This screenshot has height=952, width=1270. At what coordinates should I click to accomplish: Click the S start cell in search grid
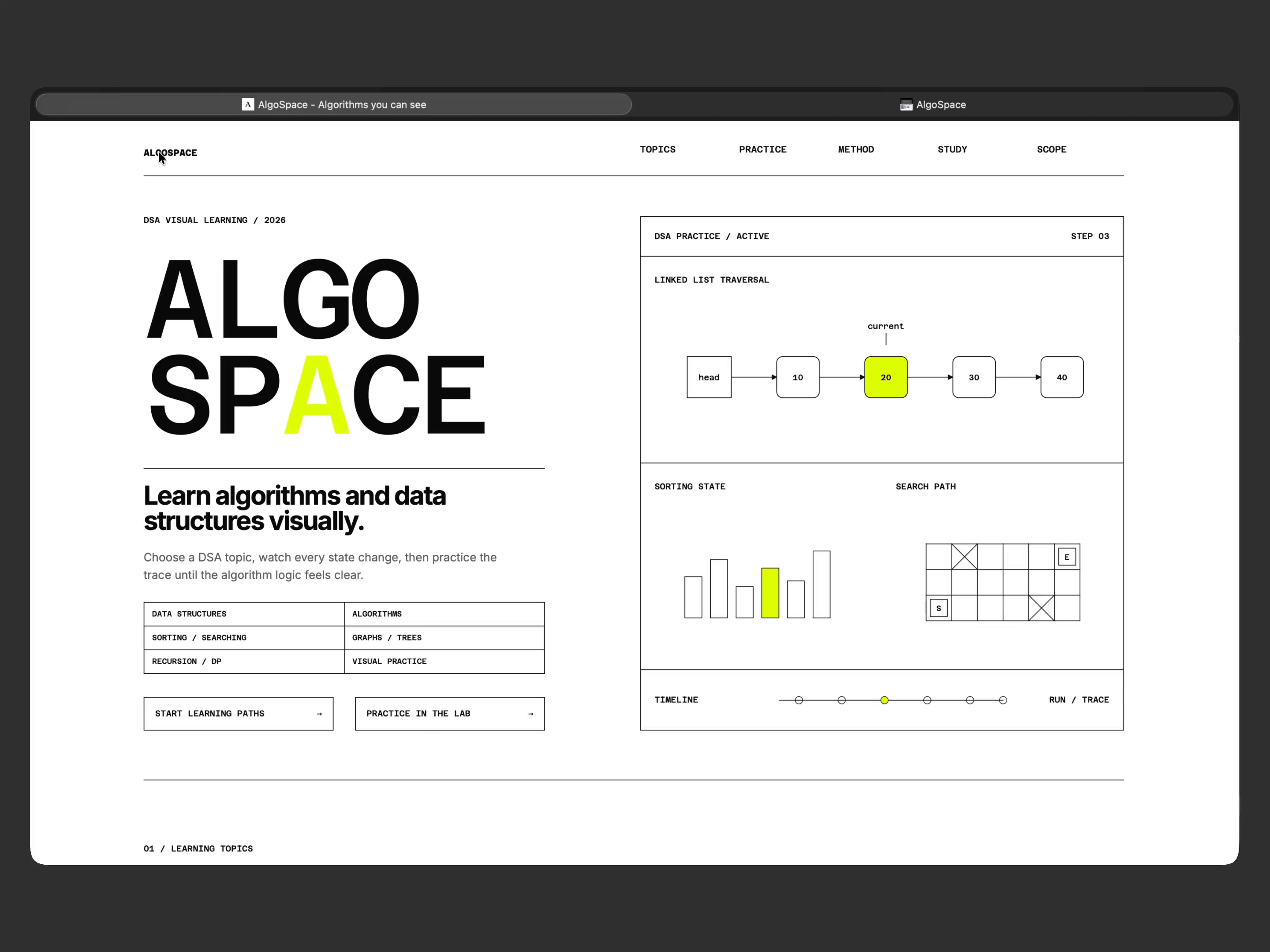938,608
